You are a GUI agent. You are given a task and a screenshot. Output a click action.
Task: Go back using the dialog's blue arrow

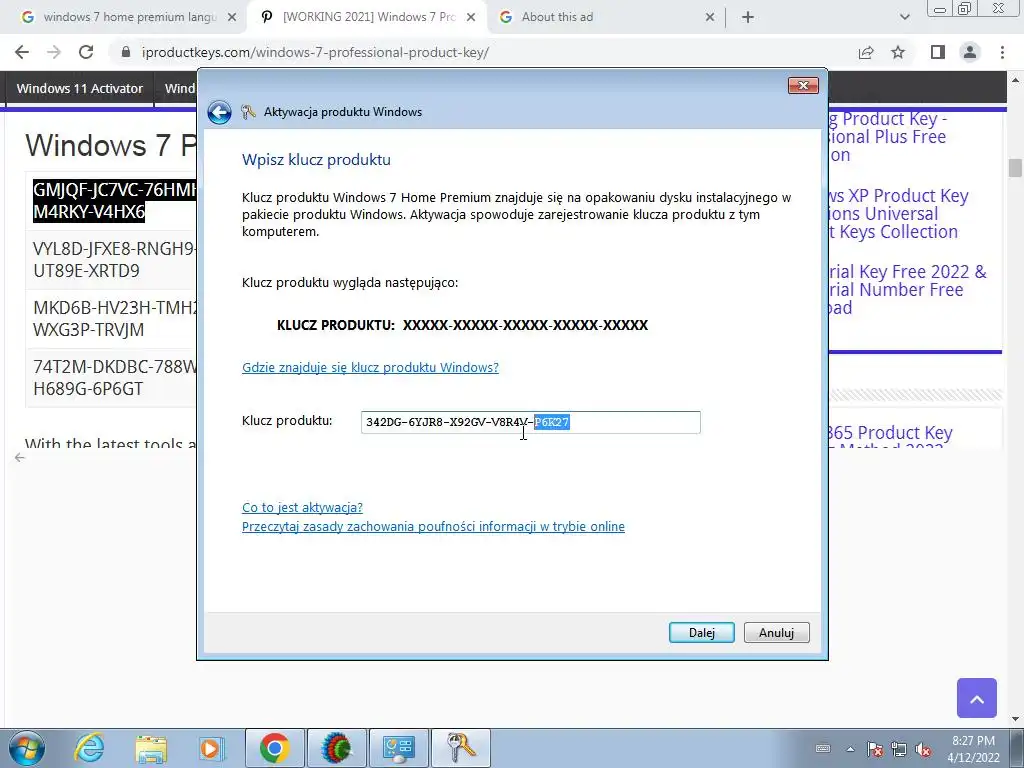pos(219,112)
